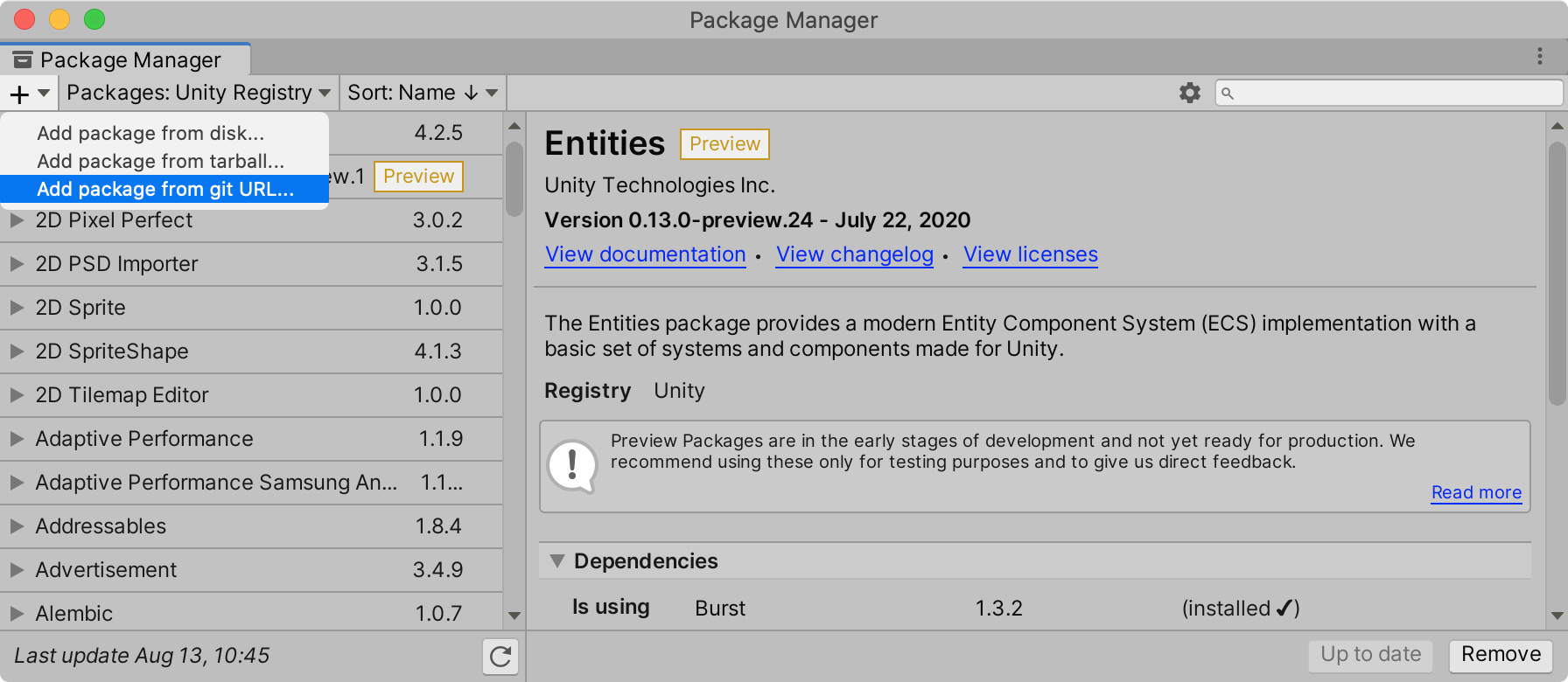The height and width of the screenshot is (682, 1568).
Task: Expand the Advertisement package
Action: click(x=17, y=570)
